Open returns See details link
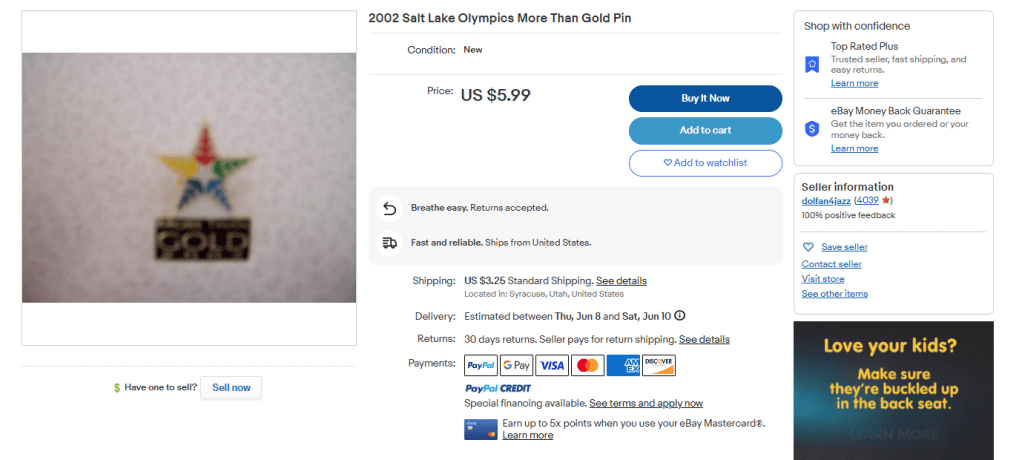 pos(704,340)
